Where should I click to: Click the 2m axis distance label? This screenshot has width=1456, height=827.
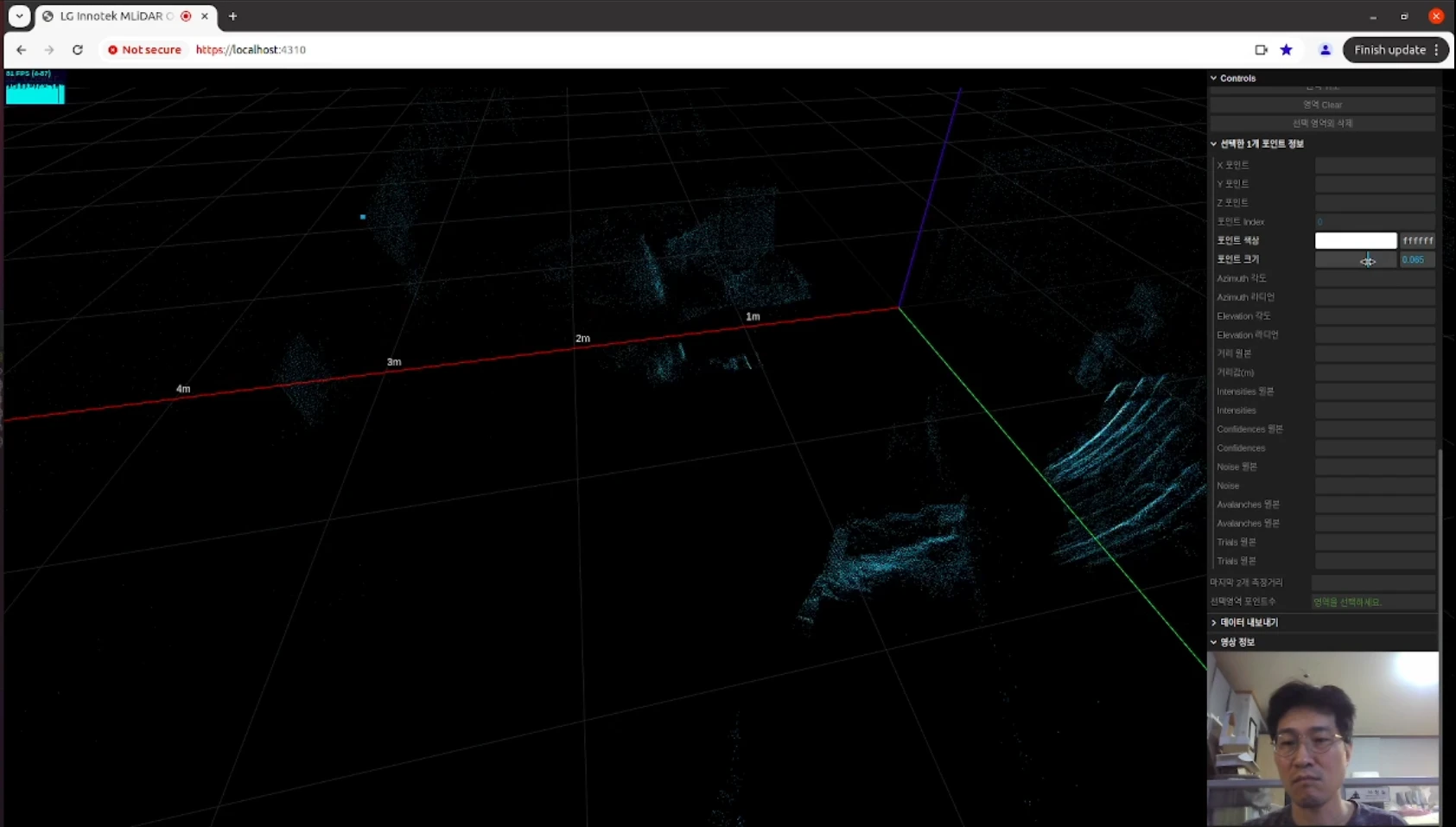[x=582, y=339]
